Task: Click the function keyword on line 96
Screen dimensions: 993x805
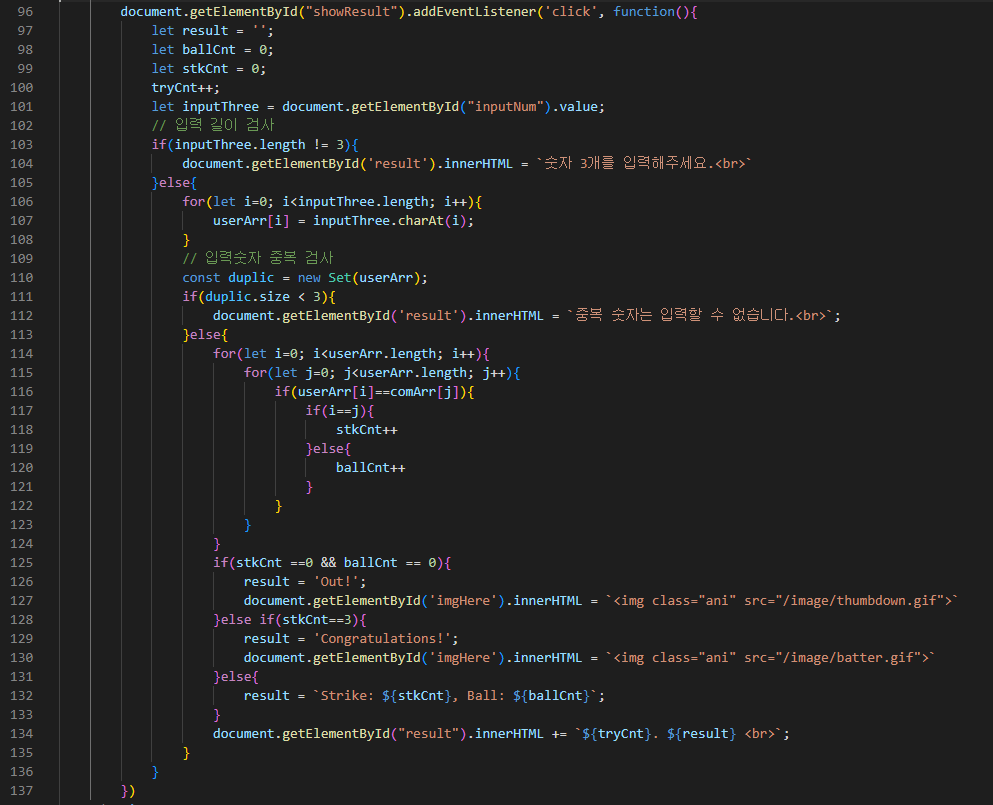Action: click(x=643, y=11)
